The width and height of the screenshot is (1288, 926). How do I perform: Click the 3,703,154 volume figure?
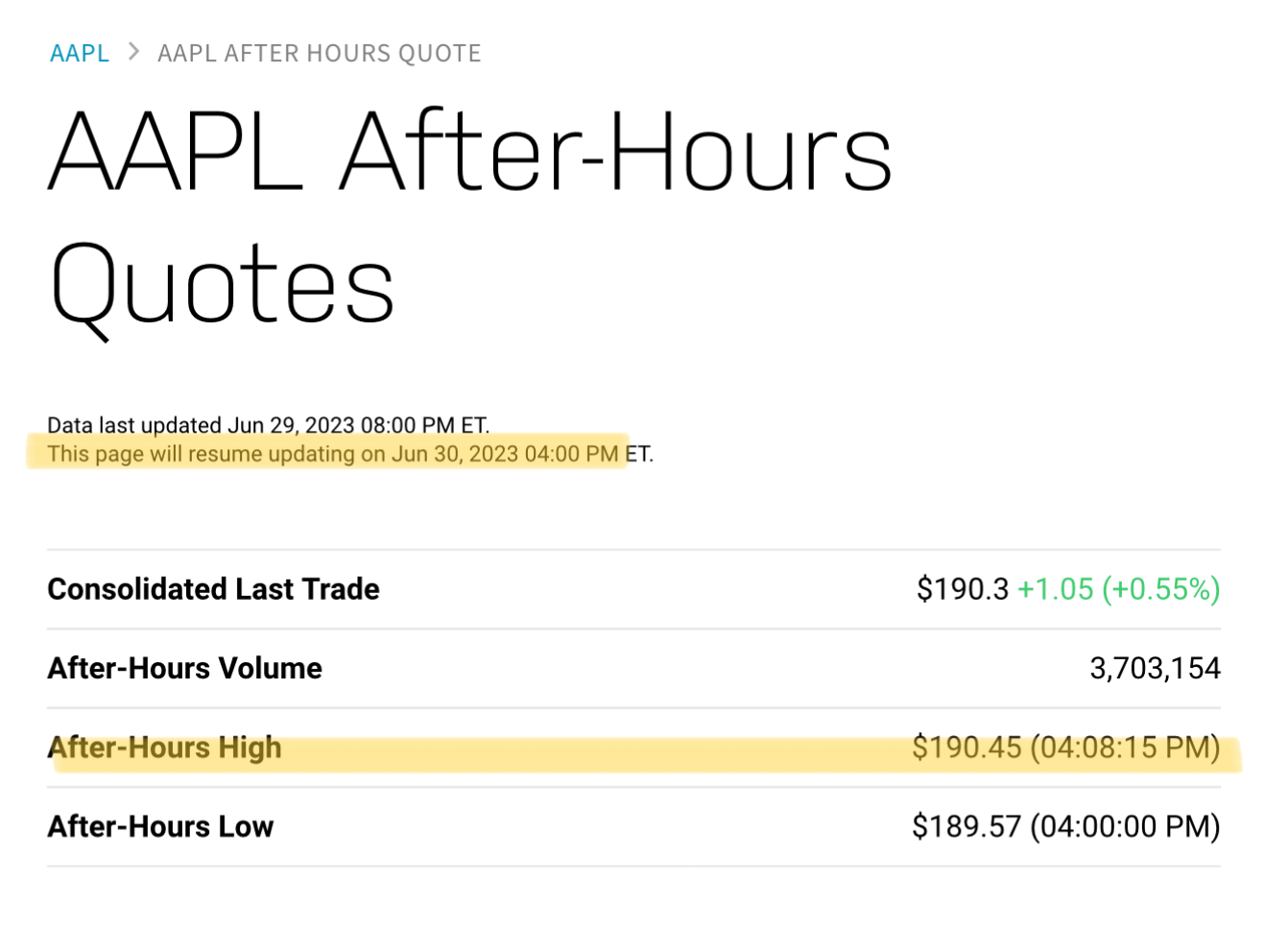[x=1156, y=669]
